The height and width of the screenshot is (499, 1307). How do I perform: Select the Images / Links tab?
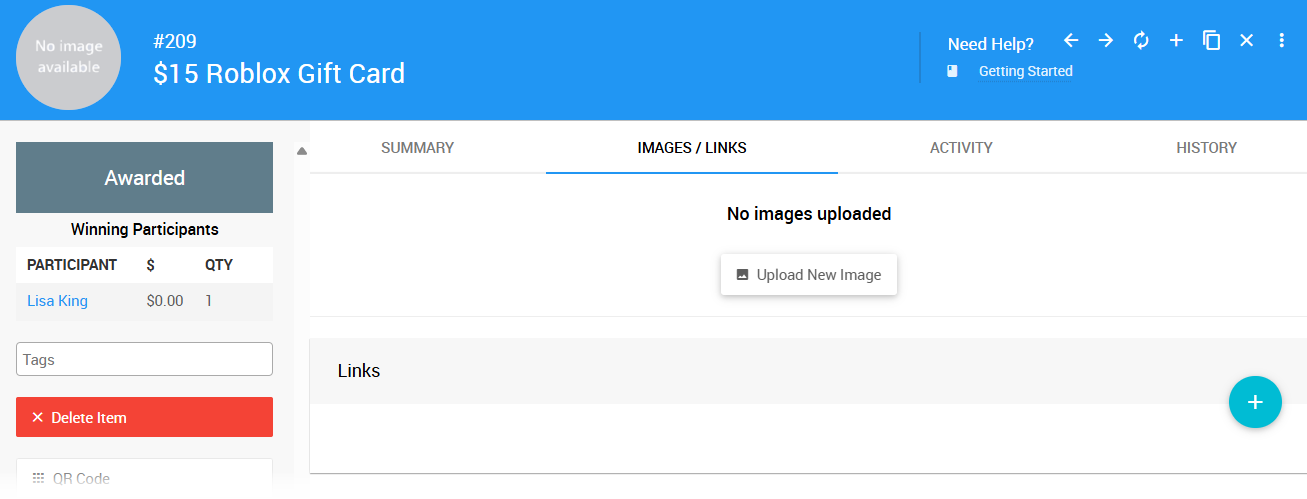pos(692,148)
